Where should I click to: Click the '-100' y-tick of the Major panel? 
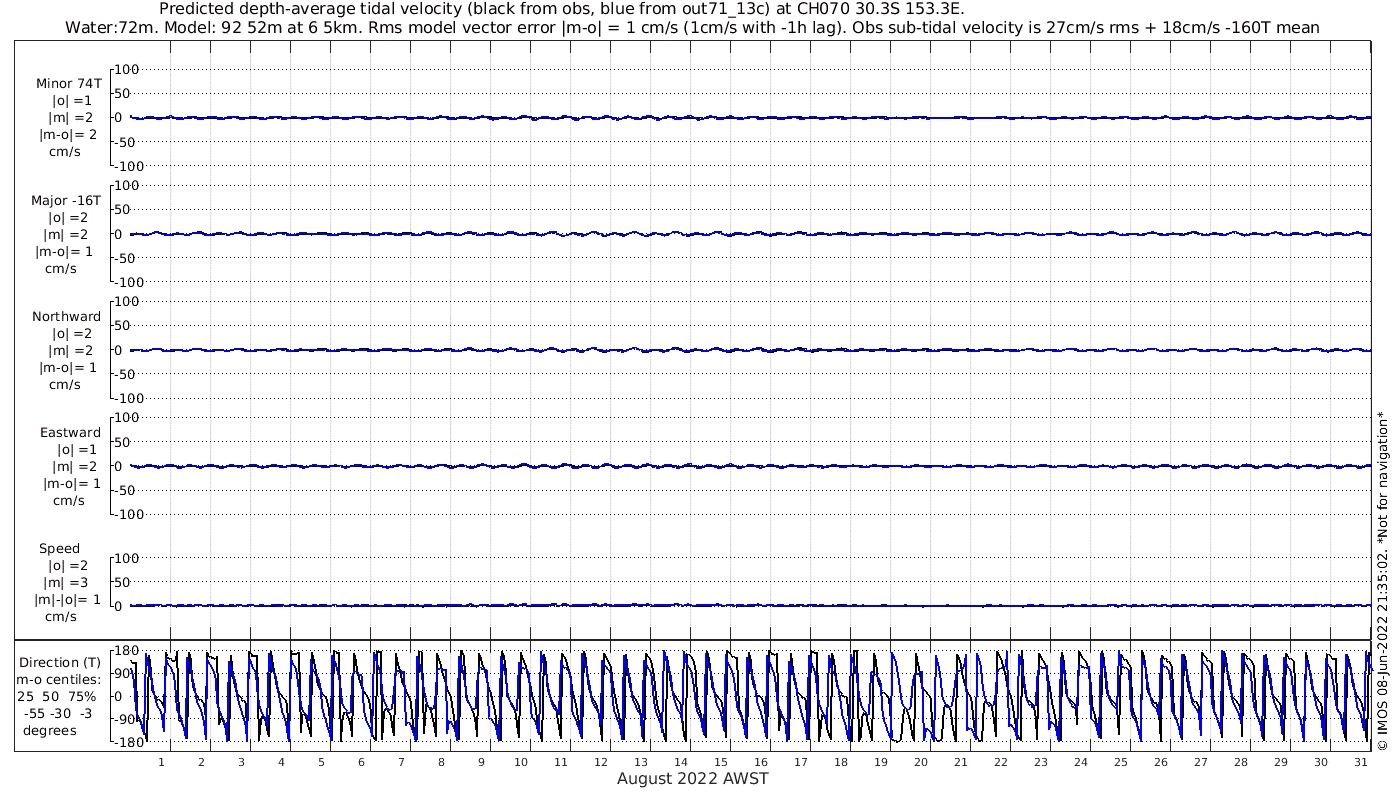click(x=131, y=282)
